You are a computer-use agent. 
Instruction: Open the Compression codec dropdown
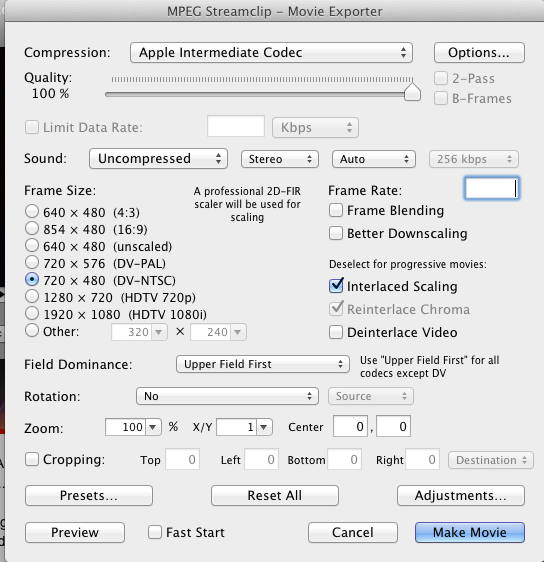click(271, 53)
